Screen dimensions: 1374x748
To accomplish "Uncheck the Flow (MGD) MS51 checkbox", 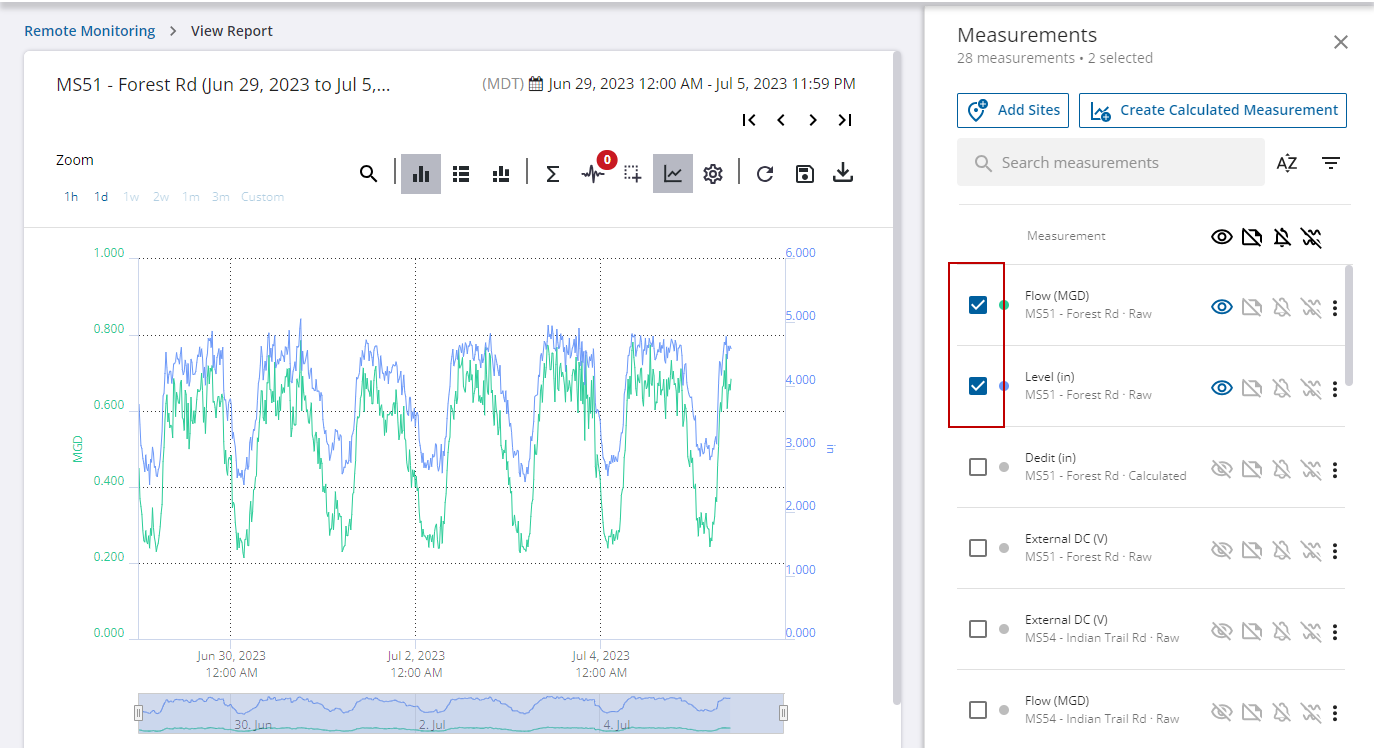I will pos(978,305).
